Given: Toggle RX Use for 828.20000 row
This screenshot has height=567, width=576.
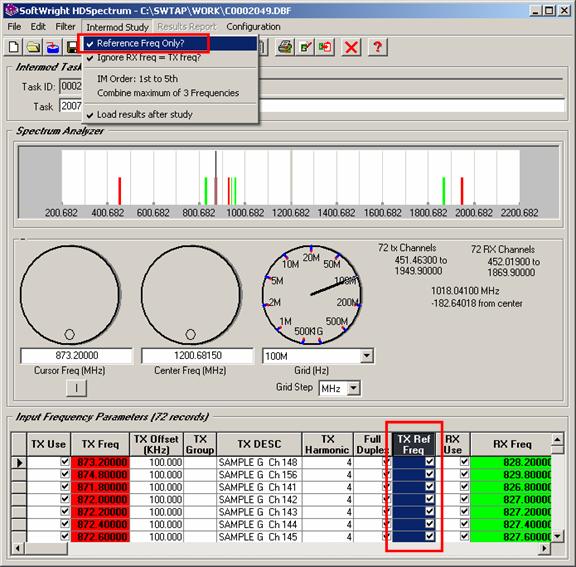Looking at the screenshot, I should [x=464, y=462].
